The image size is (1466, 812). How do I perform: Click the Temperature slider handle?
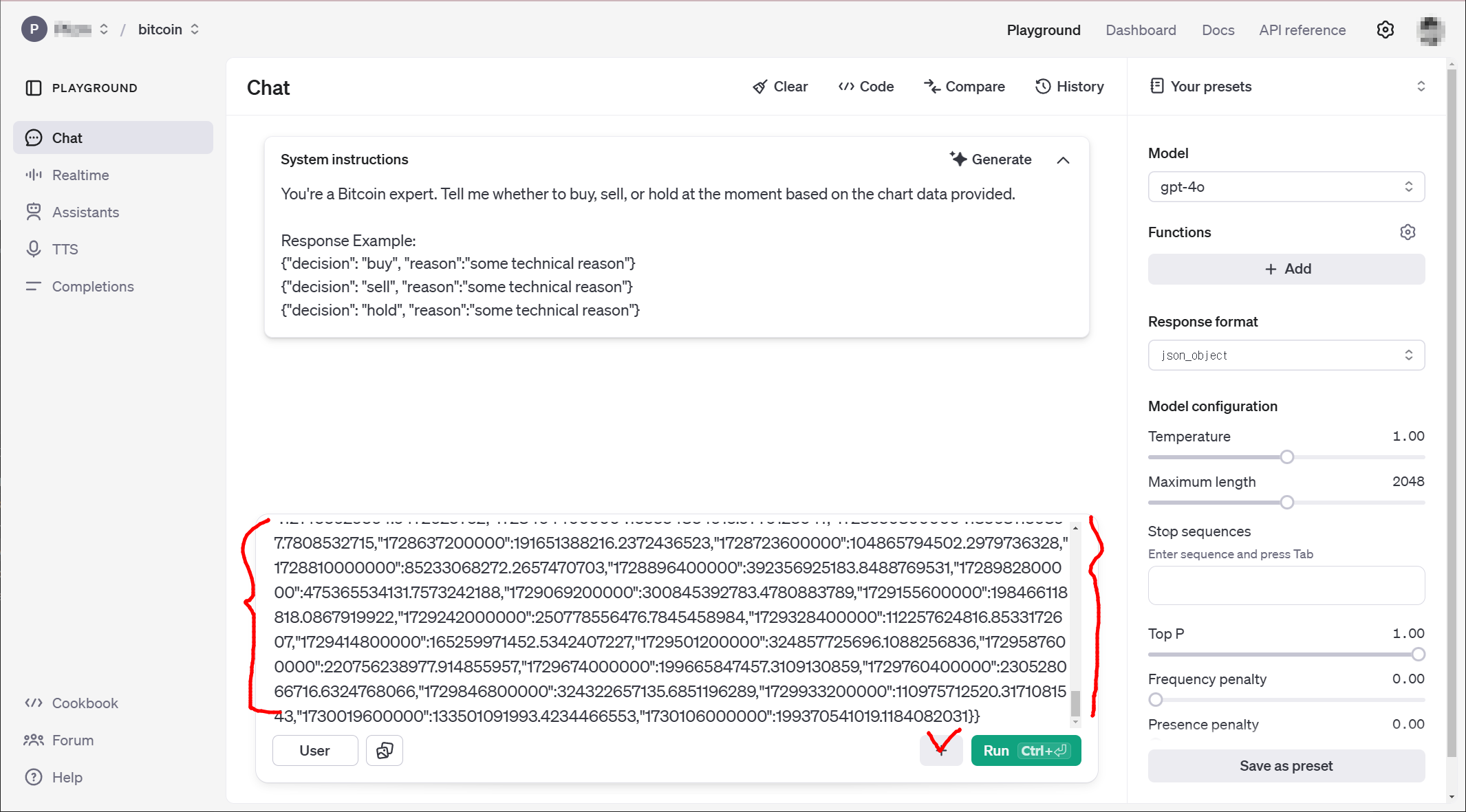point(1286,457)
